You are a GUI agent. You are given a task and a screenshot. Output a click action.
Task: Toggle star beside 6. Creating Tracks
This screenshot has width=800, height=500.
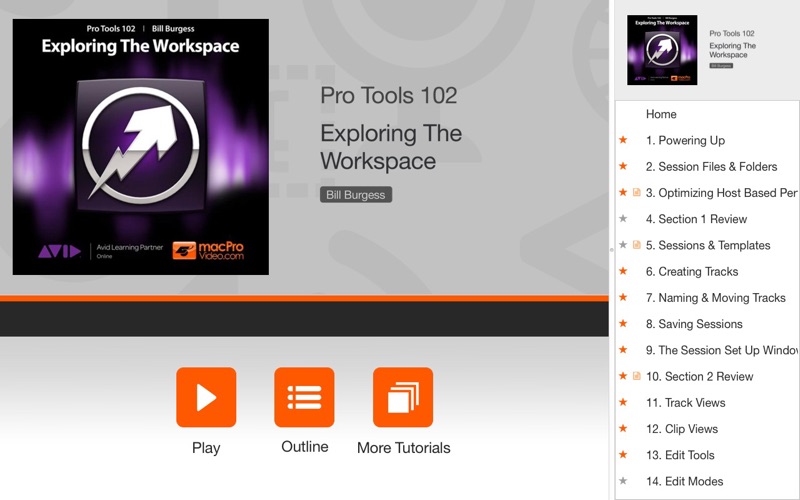point(623,271)
